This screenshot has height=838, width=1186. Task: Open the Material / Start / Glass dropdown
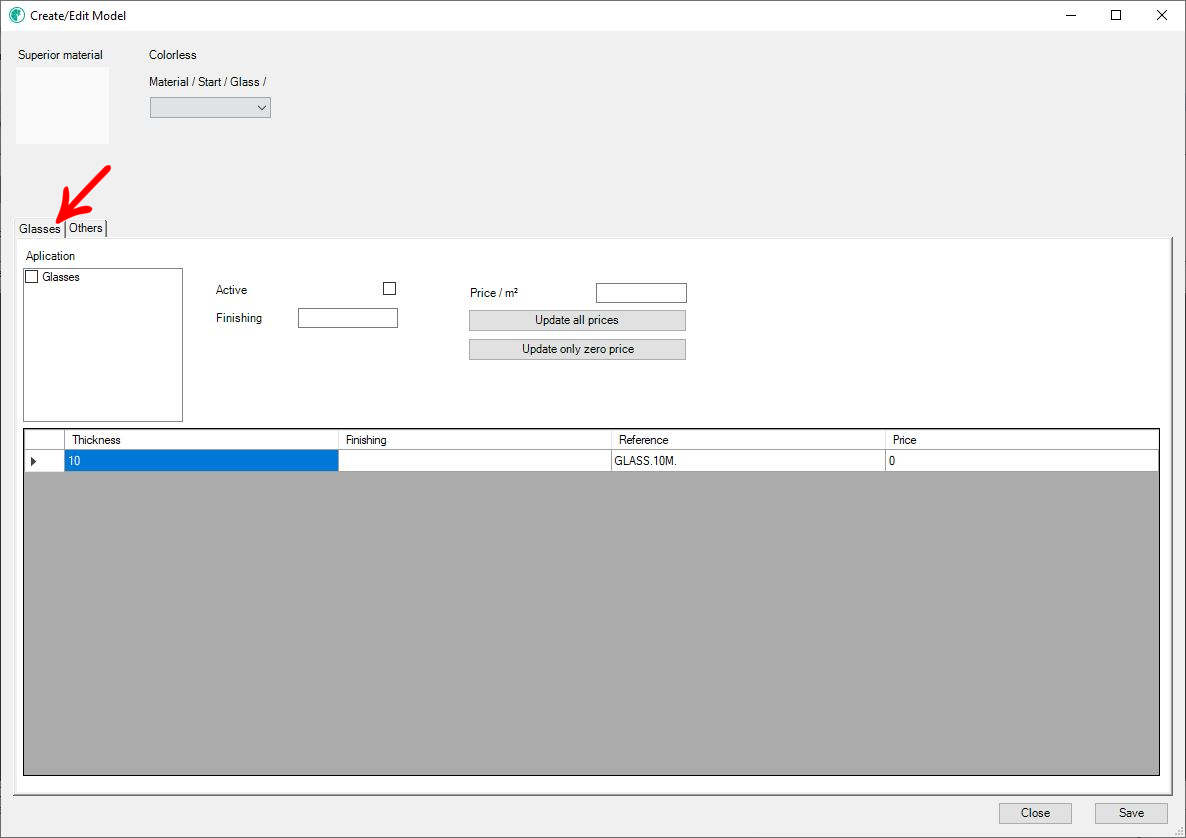pyautogui.click(x=210, y=107)
